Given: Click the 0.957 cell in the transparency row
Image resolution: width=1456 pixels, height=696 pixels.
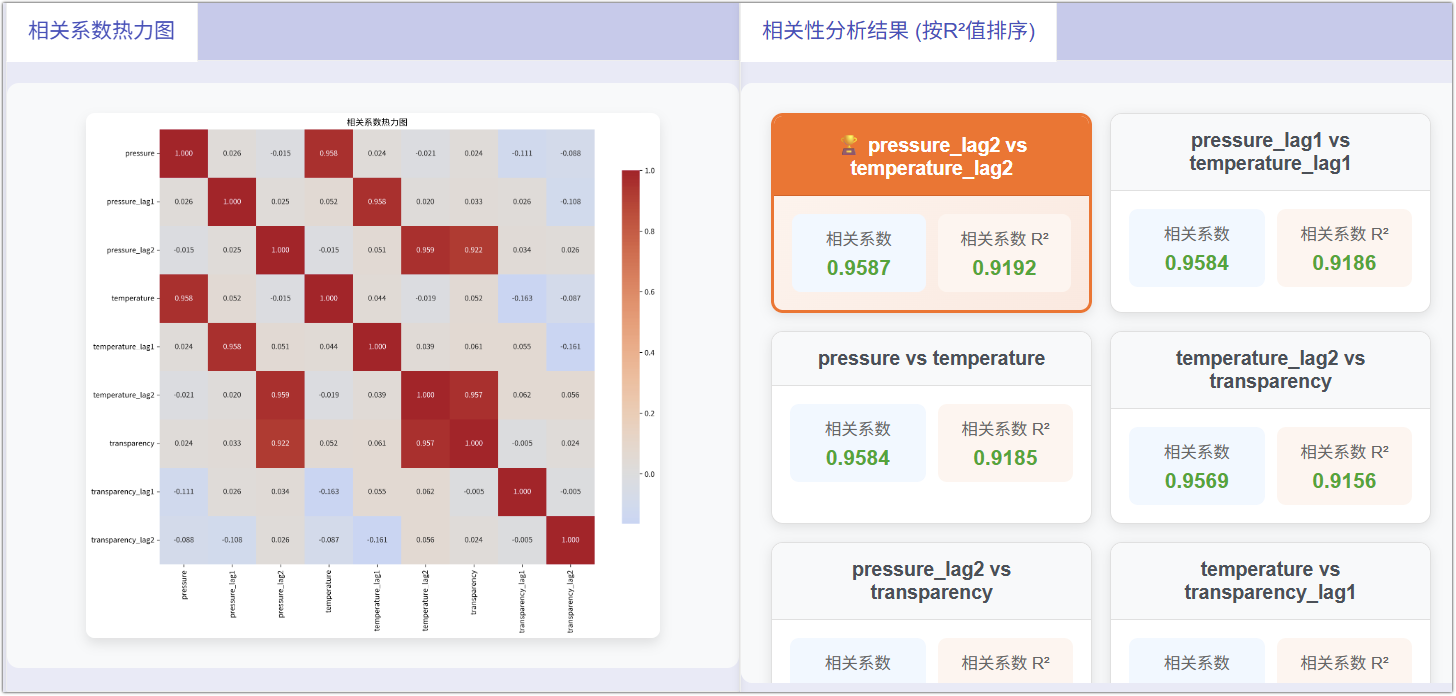Looking at the screenshot, I should [426, 443].
